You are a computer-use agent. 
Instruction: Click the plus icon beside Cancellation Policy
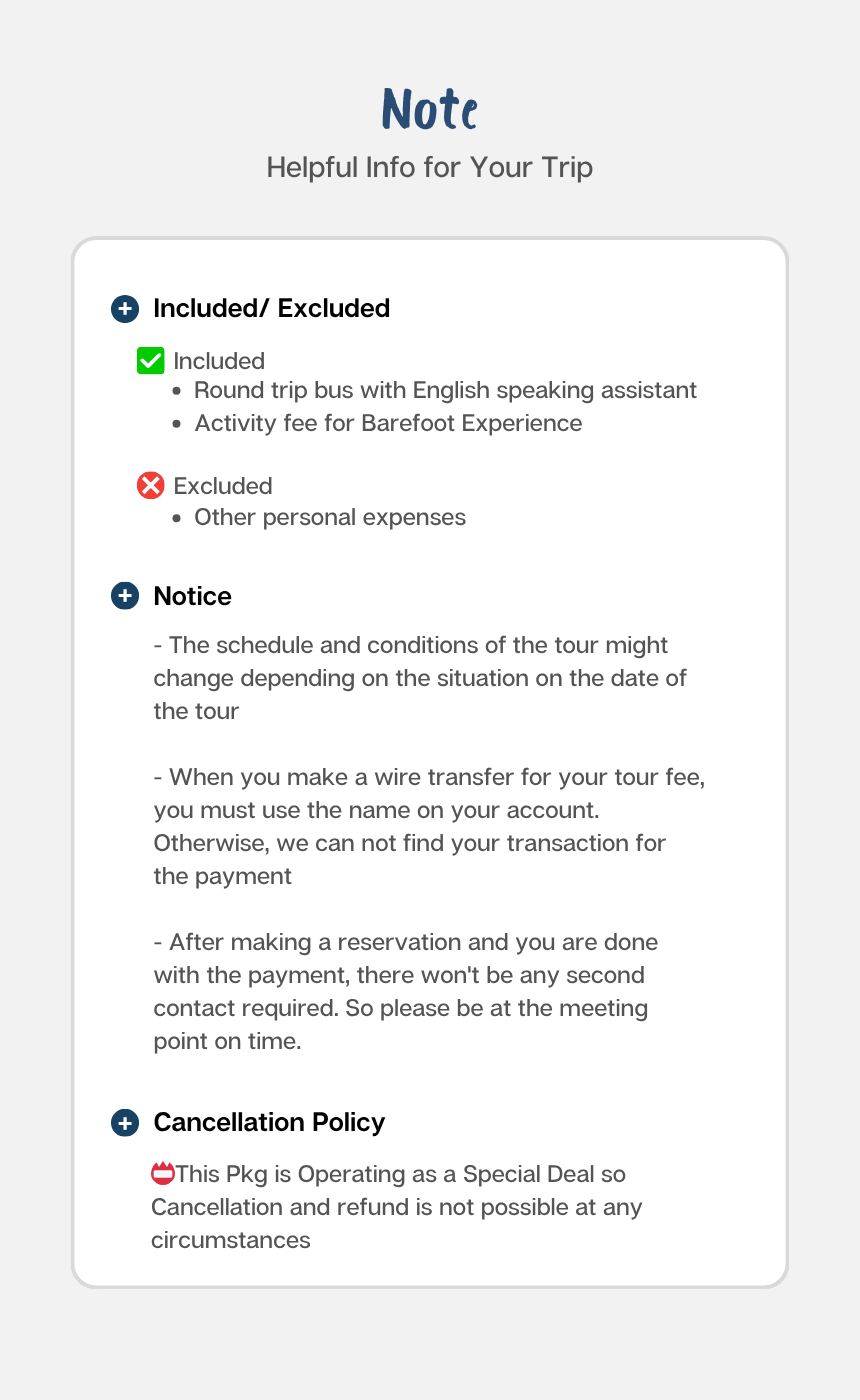point(124,1123)
